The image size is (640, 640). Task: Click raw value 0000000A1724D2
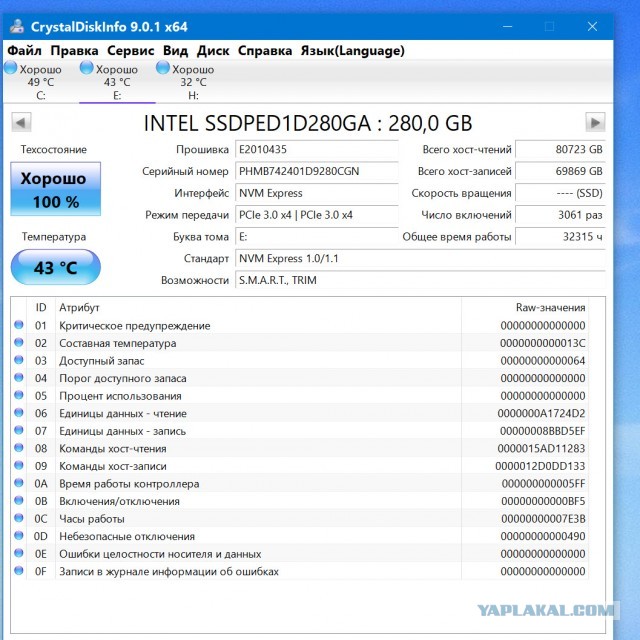[x=541, y=413]
